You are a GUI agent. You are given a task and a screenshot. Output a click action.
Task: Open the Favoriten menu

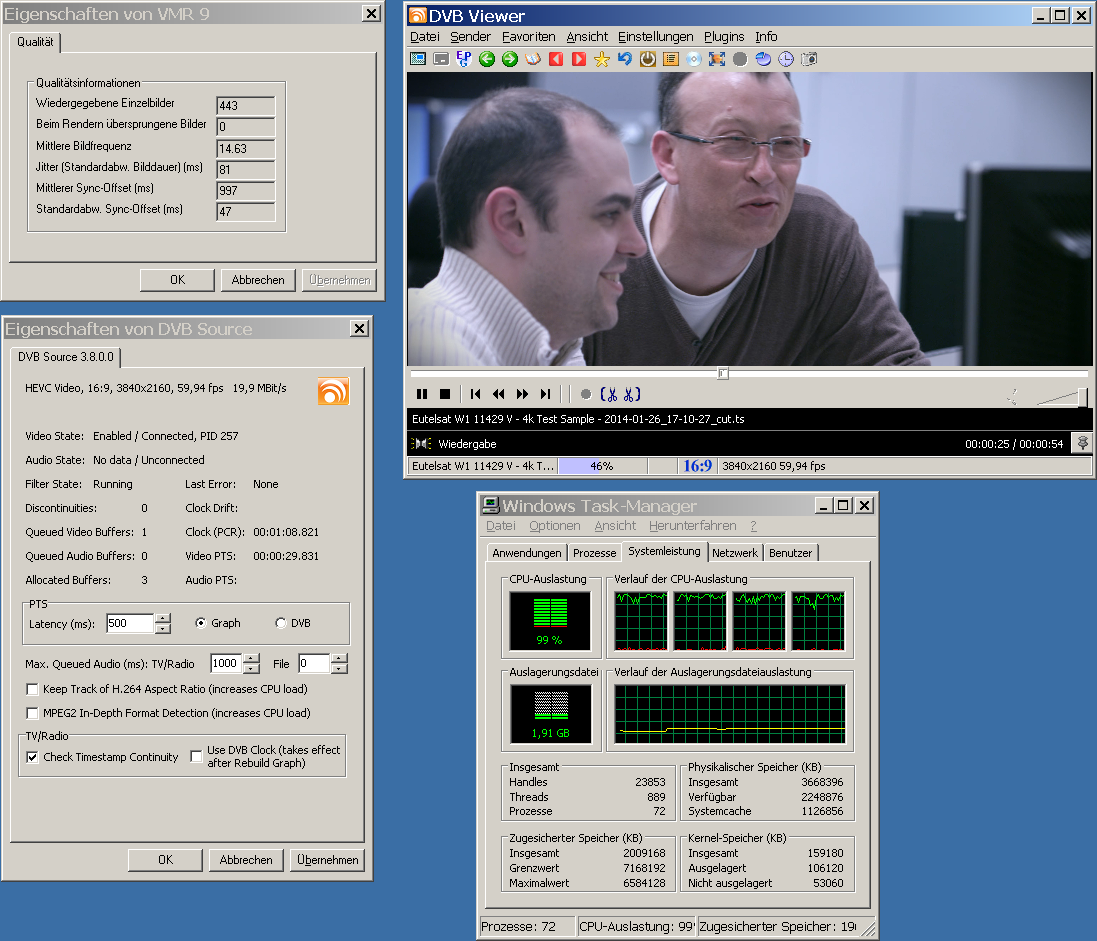(x=528, y=36)
